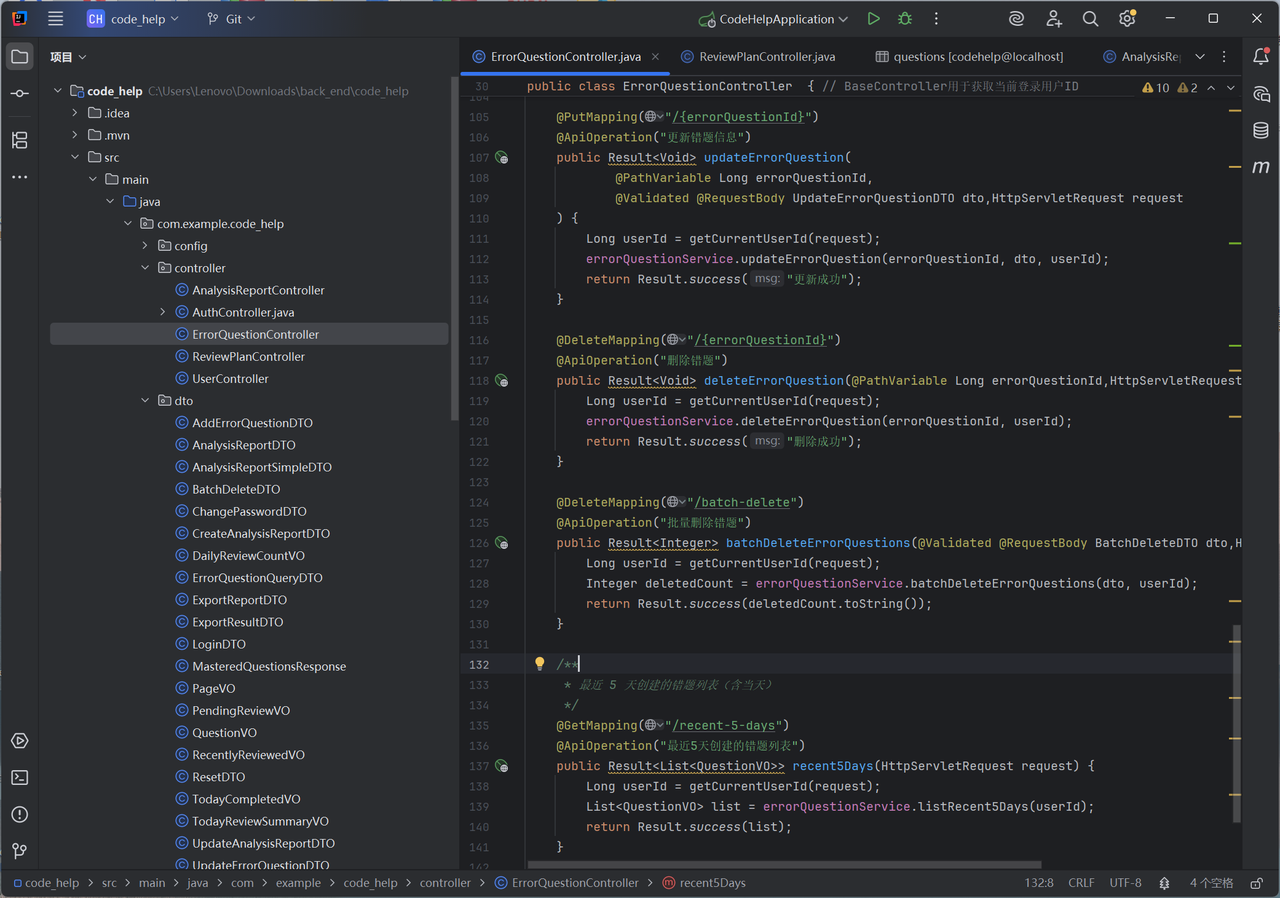The width and height of the screenshot is (1280, 898).
Task: Open the AI assistant swirl icon in toolbar
Action: [1016, 19]
